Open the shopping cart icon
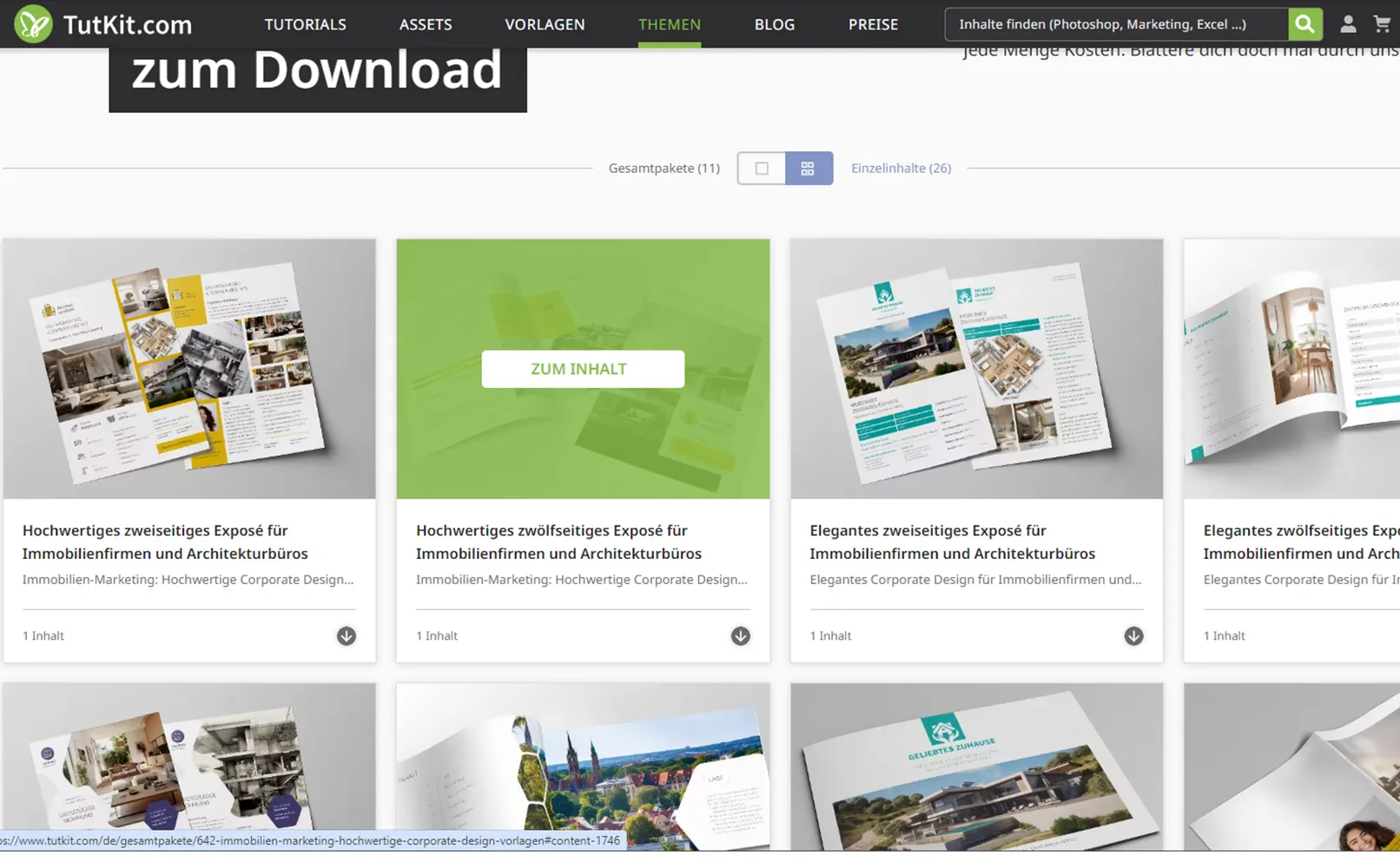 1382,24
